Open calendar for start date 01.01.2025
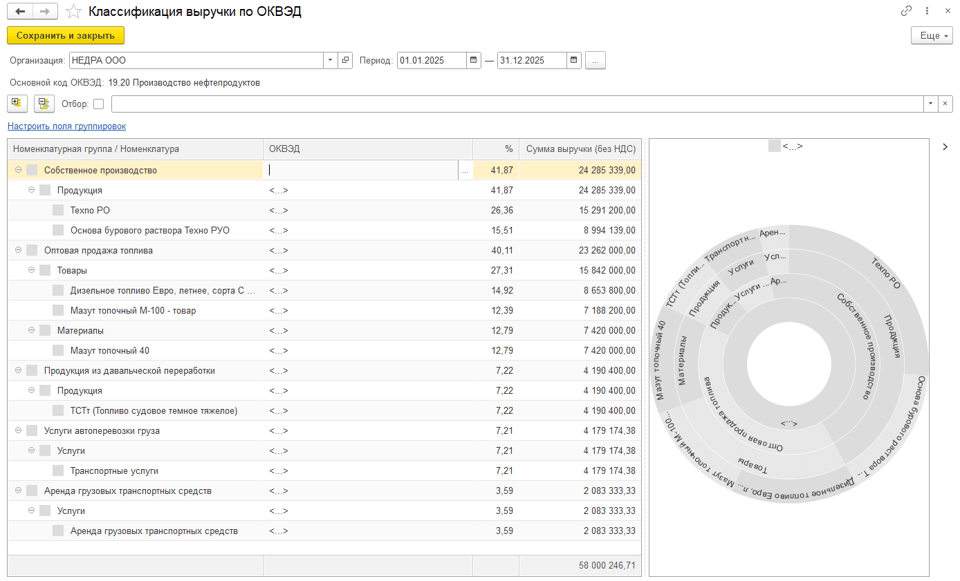The width and height of the screenshot is (960, 581). (x=474, y=60)
